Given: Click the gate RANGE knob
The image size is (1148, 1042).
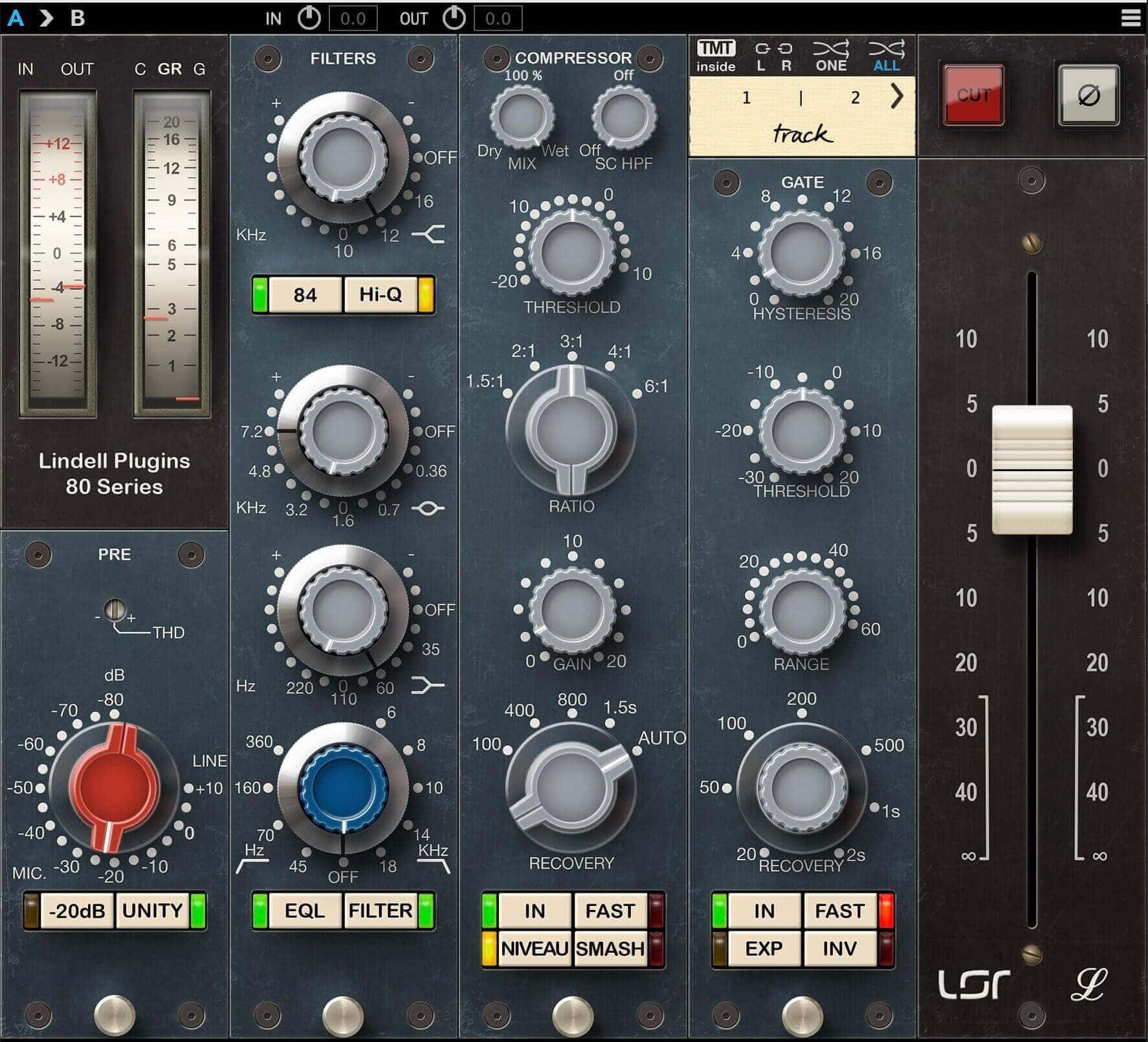Looking at the screenshot, I should tap(802, 611).
